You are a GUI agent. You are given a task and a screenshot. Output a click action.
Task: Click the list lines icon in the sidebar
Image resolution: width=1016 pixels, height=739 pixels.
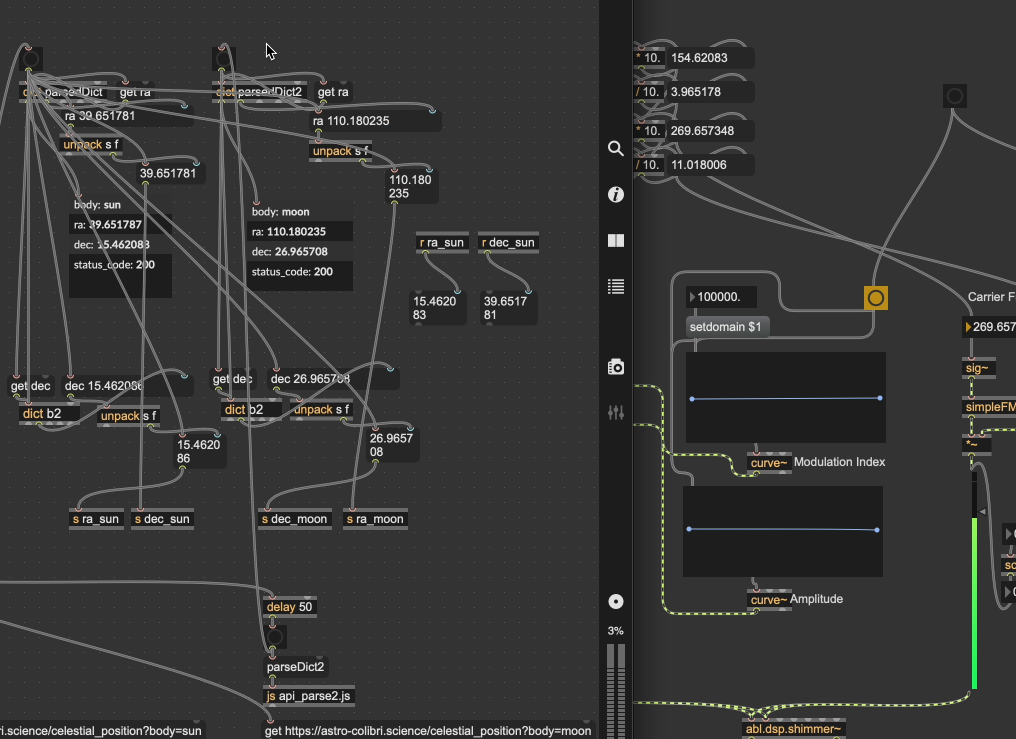(616, 287)
